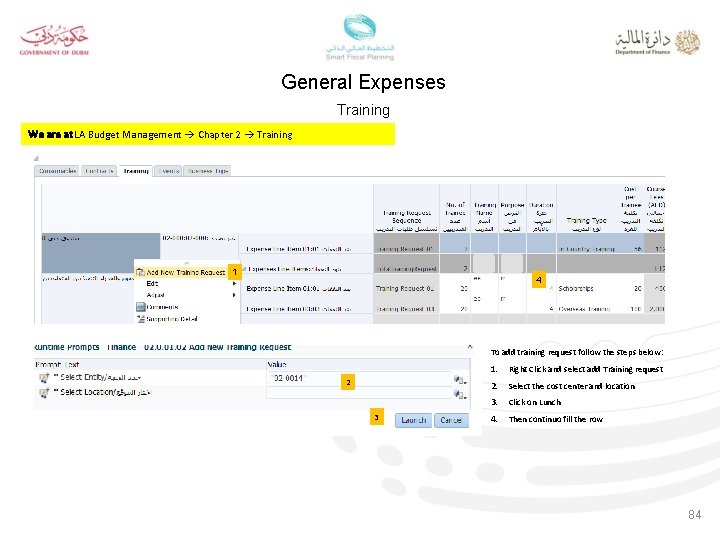720x540 pixels.
Task: Open the Consumables tab
Action: pos(57,171)
